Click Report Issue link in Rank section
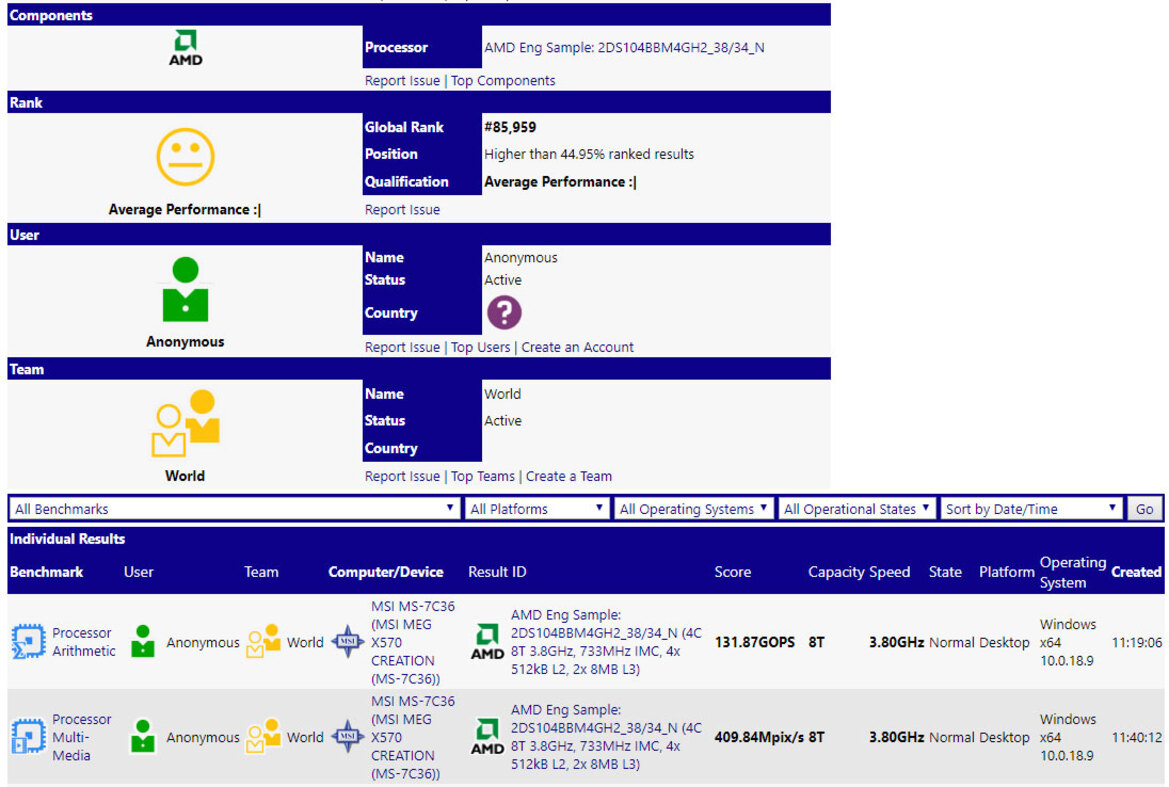 (x=402, y=210)
